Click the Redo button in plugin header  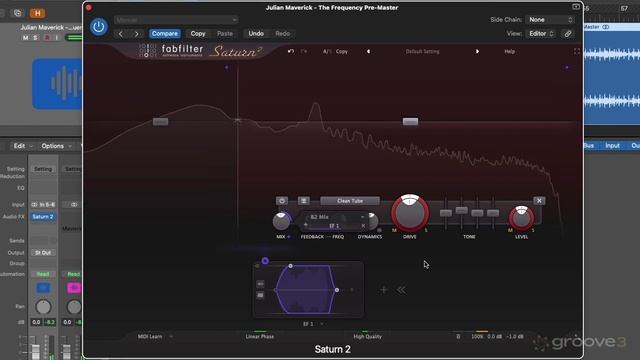(x=282, y=33)
